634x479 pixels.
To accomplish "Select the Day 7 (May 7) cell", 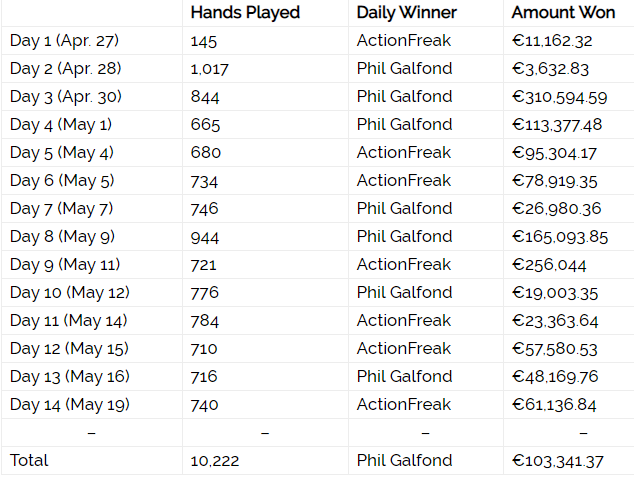I will (x=62, y=209).
